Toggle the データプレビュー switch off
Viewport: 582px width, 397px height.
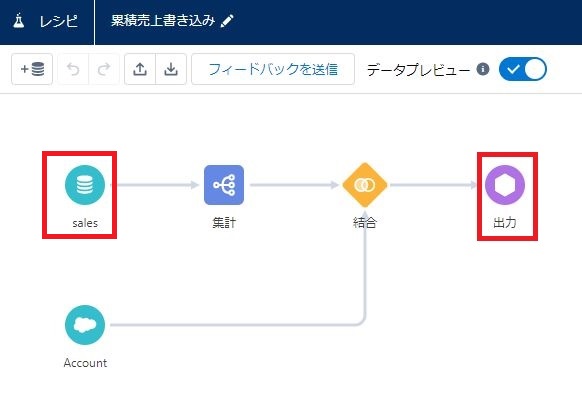tap(523, 69)
